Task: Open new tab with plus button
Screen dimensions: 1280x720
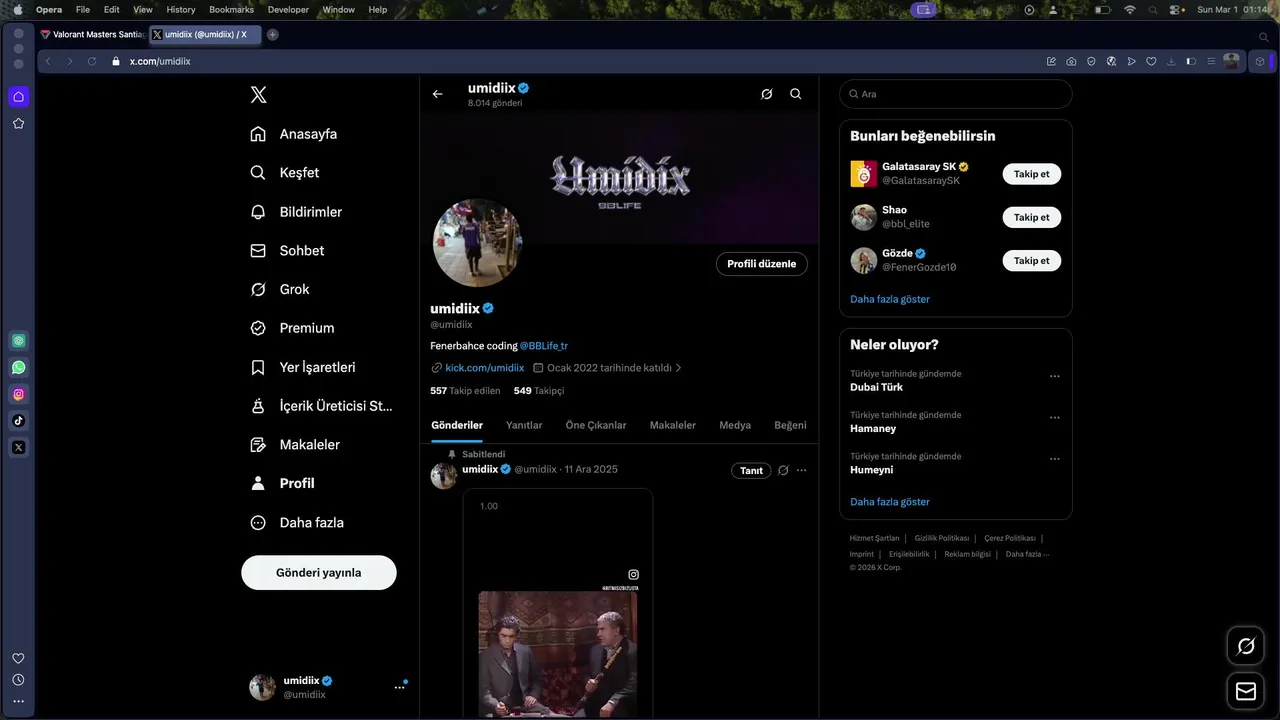Action: point(272,34)
